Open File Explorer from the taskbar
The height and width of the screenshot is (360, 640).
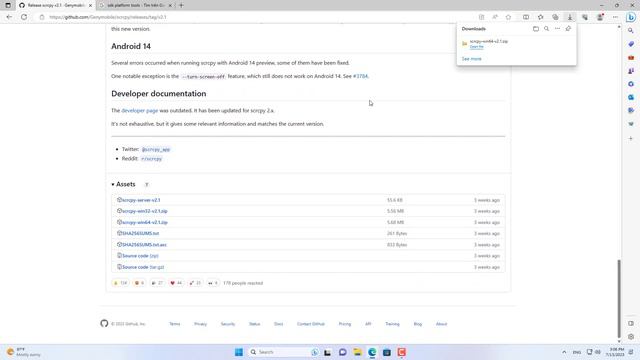pyautogui.click(x=358, y=352)
